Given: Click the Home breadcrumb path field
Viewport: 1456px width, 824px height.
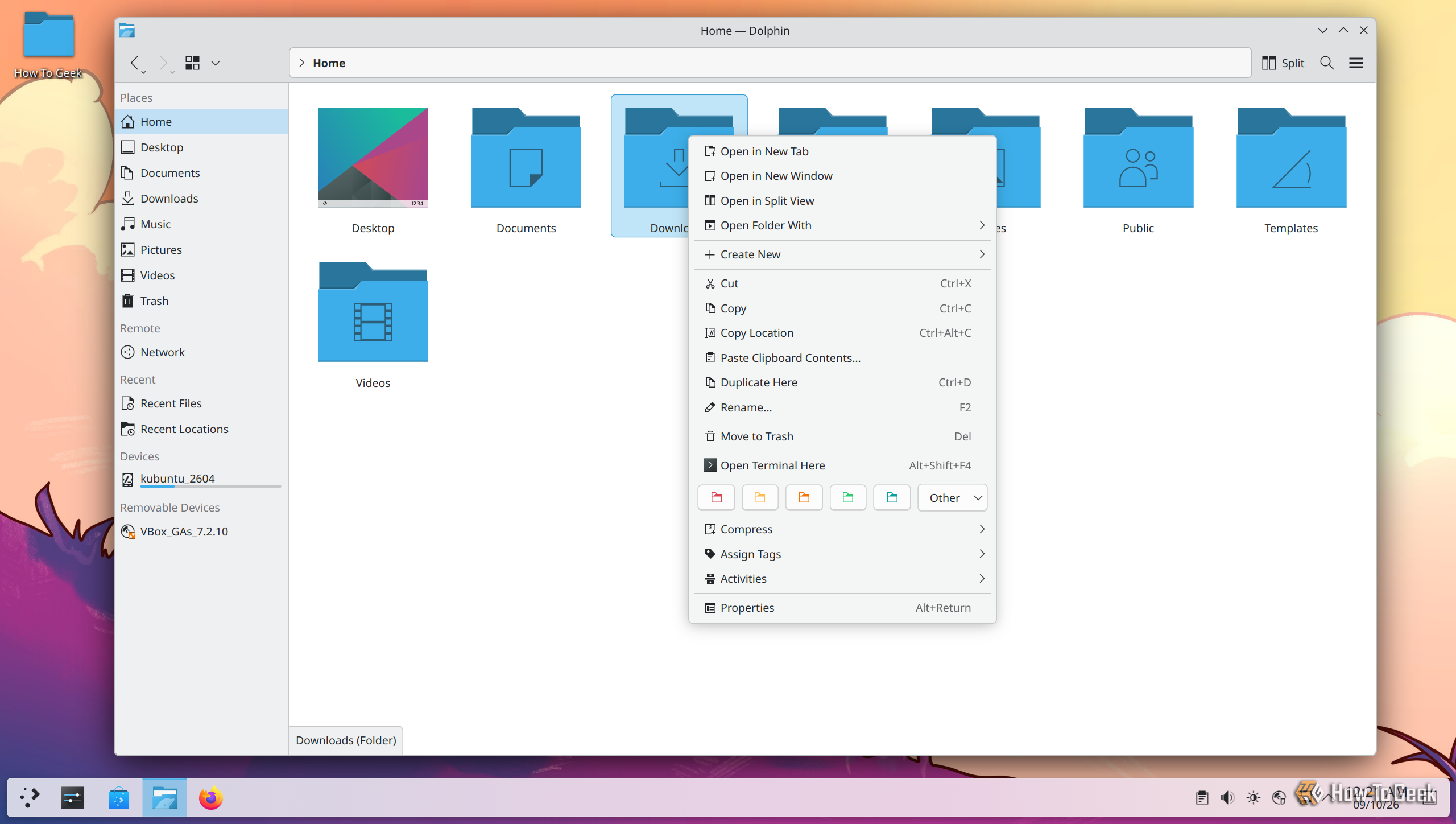Looking at the screenshot, I should pyautogui.click(x=770, y=63).
